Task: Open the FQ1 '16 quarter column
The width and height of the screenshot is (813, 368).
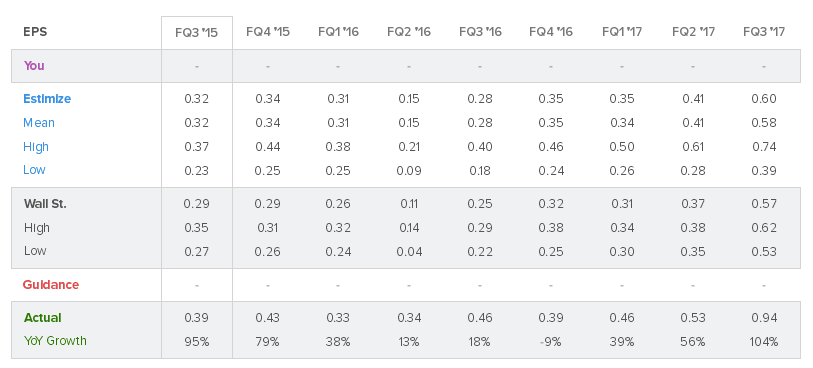Action: 339,32
